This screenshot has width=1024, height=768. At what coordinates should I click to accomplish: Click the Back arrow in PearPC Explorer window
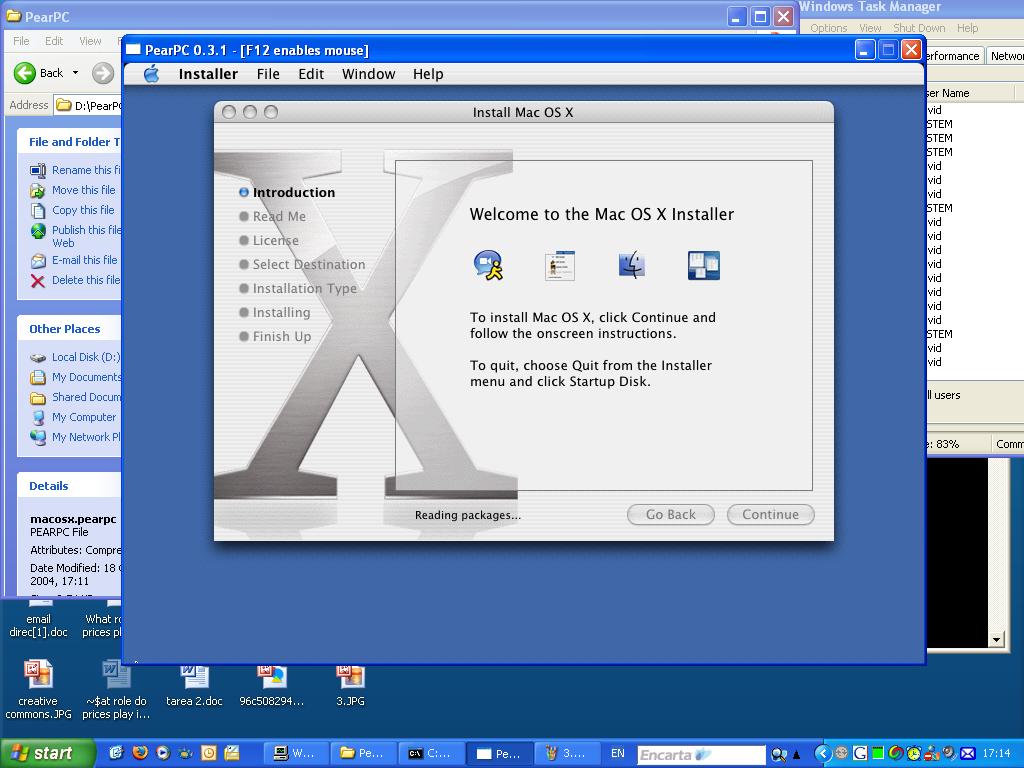25,73
